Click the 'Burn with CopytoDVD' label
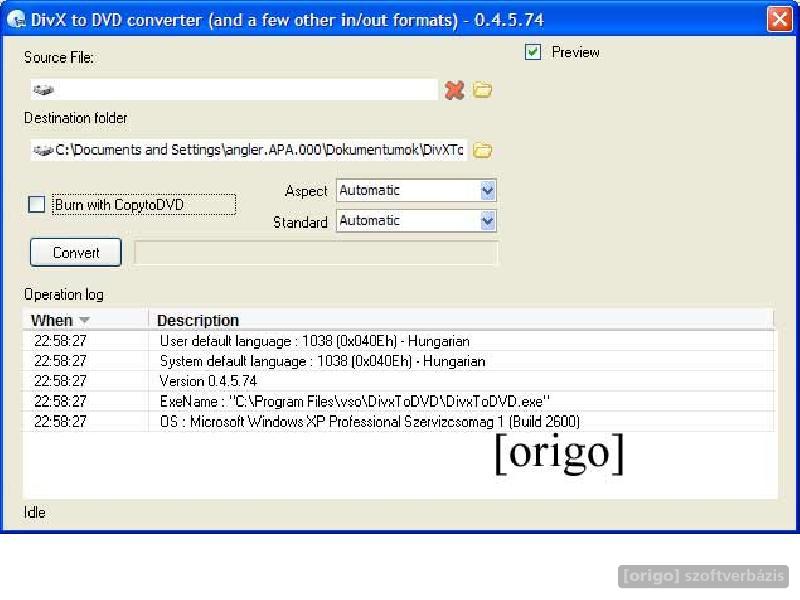Screen dimensions: 800x600 pyautogui.click(x=119, y=205)
